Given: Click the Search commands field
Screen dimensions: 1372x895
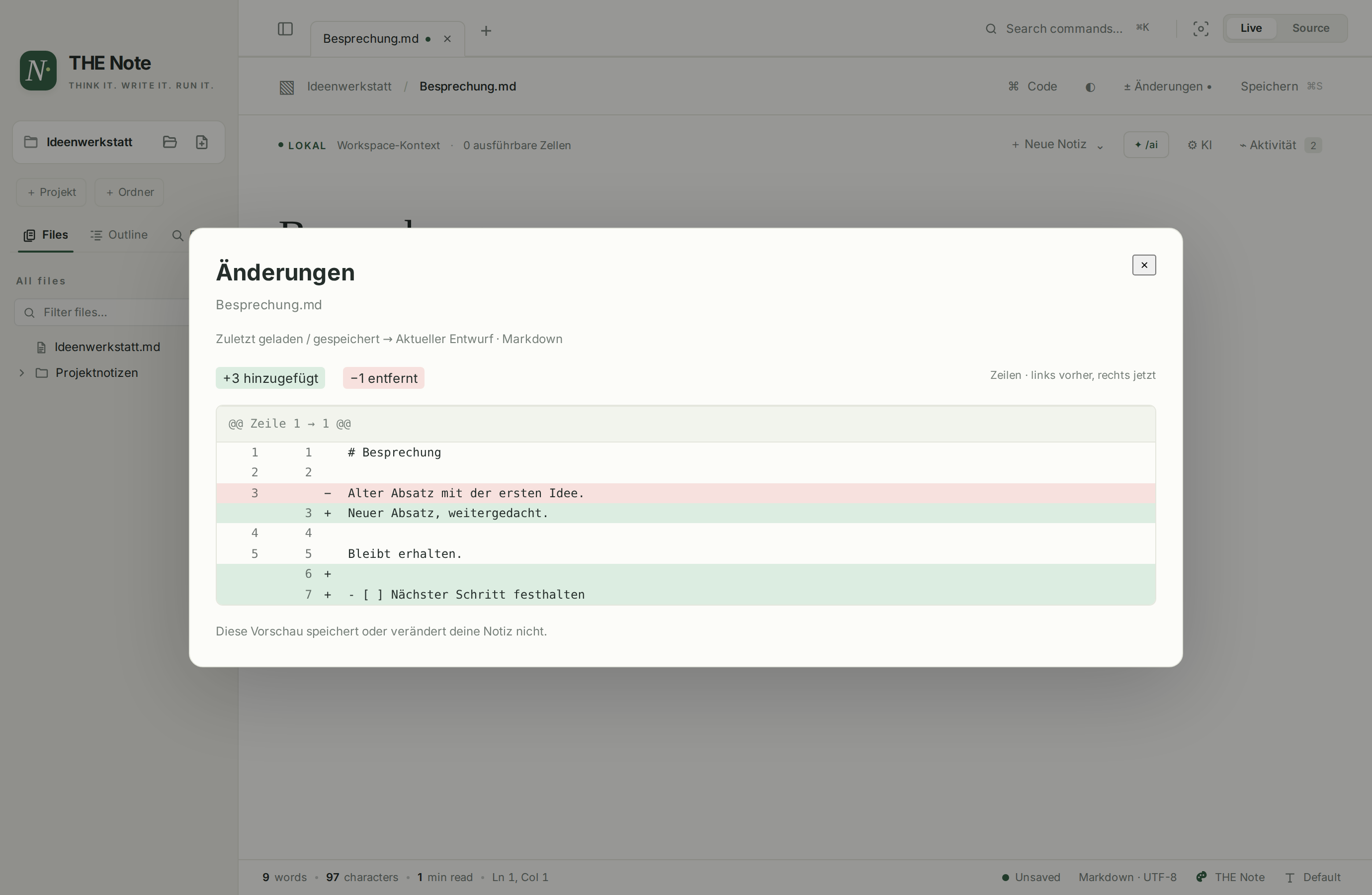Looking at the screenshot, I should [1067, 29].
